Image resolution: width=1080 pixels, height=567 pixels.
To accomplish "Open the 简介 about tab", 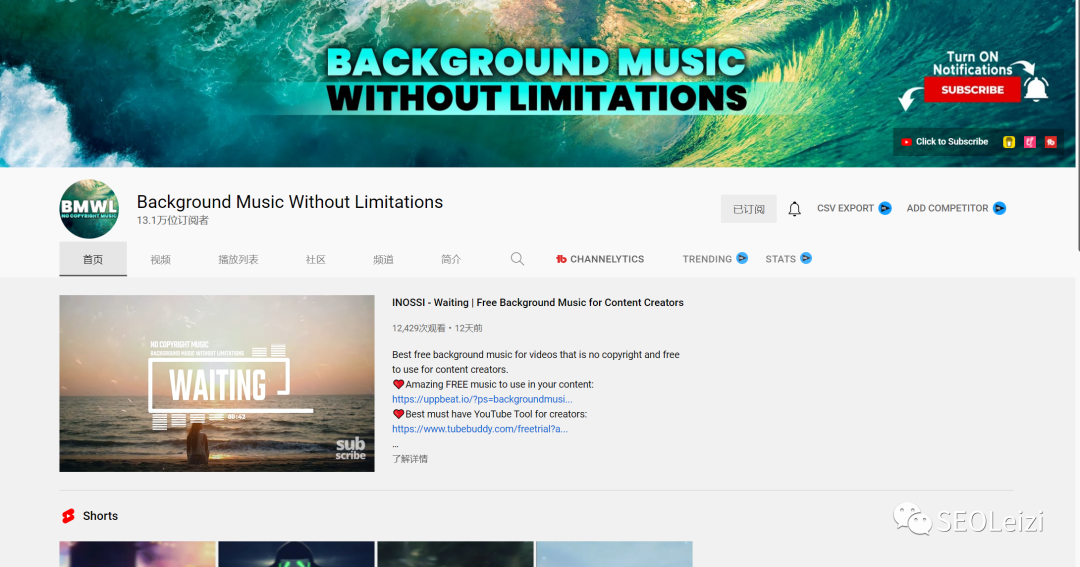I will click(451, 259).
